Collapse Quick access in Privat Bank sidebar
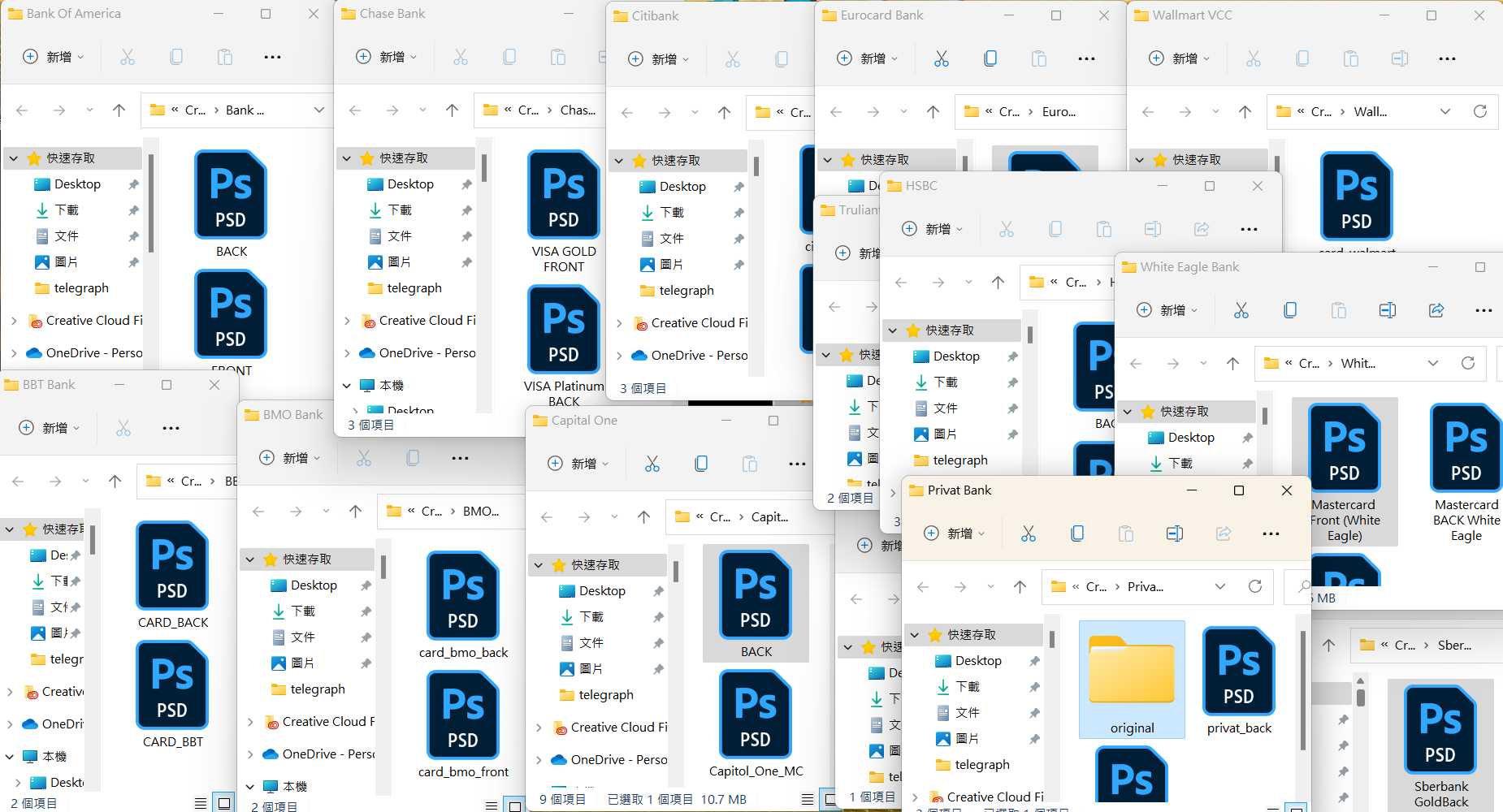This screenshot has height=812, width=1503. coord(915,635)
